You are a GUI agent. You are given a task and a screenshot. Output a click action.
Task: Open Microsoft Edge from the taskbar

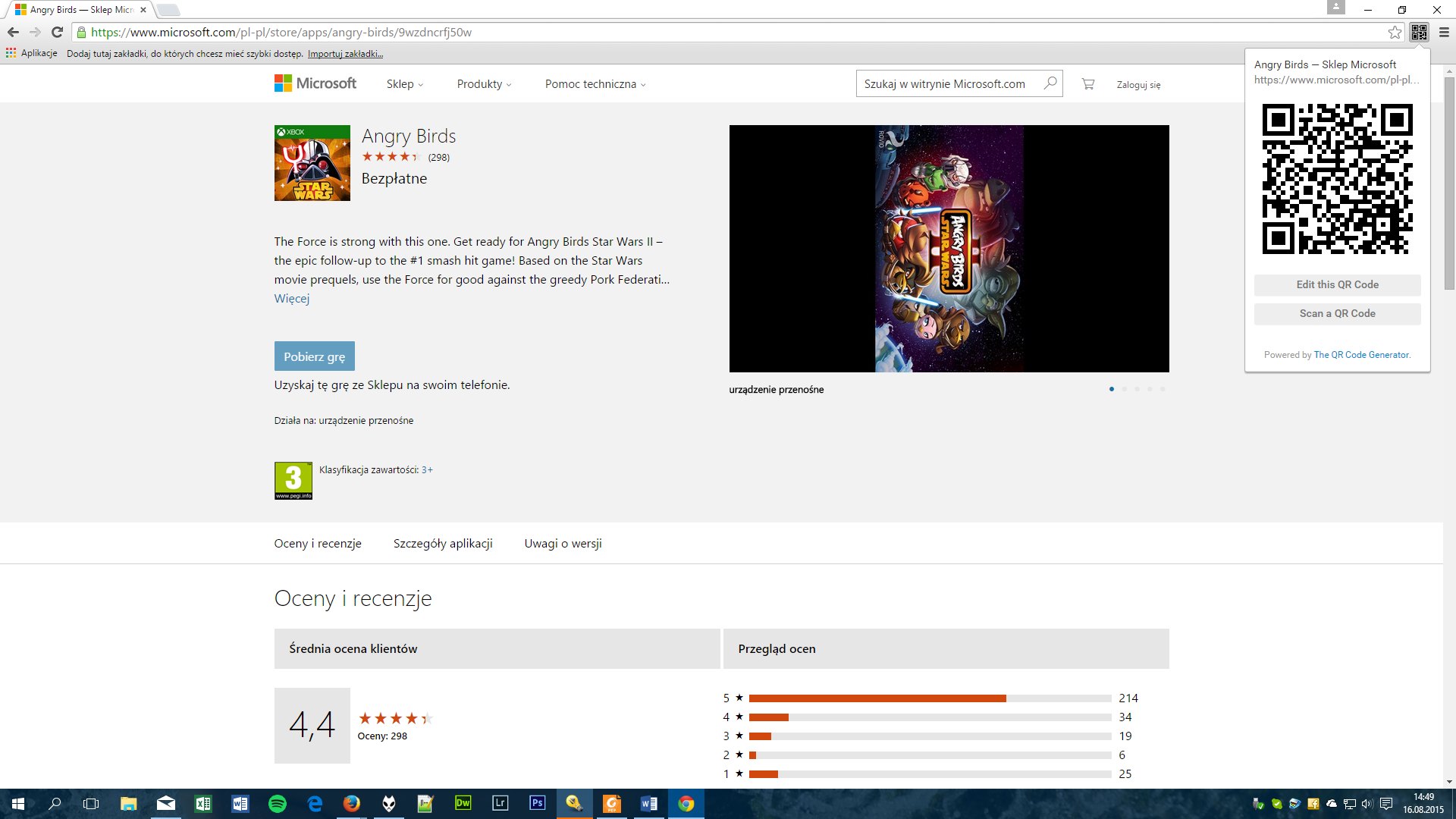pyautogui.click(x=315, y=804)
